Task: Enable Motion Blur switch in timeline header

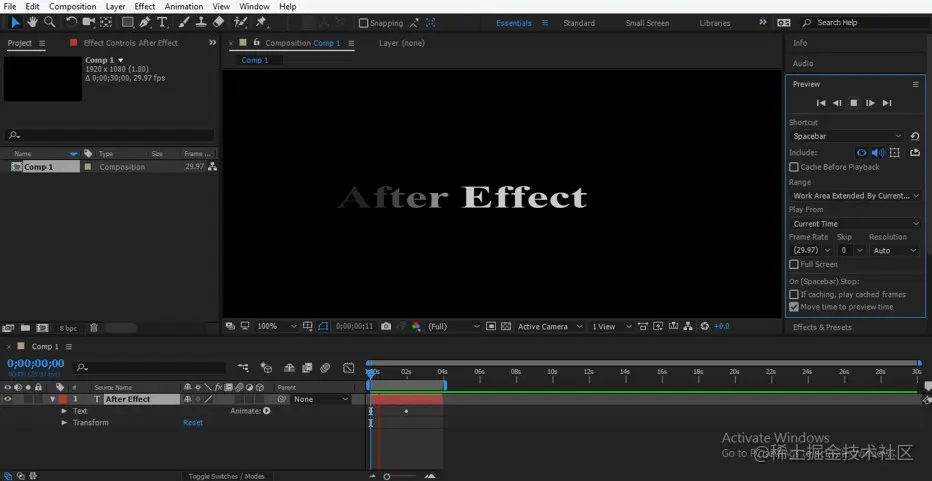Action: tap(325, 368)
